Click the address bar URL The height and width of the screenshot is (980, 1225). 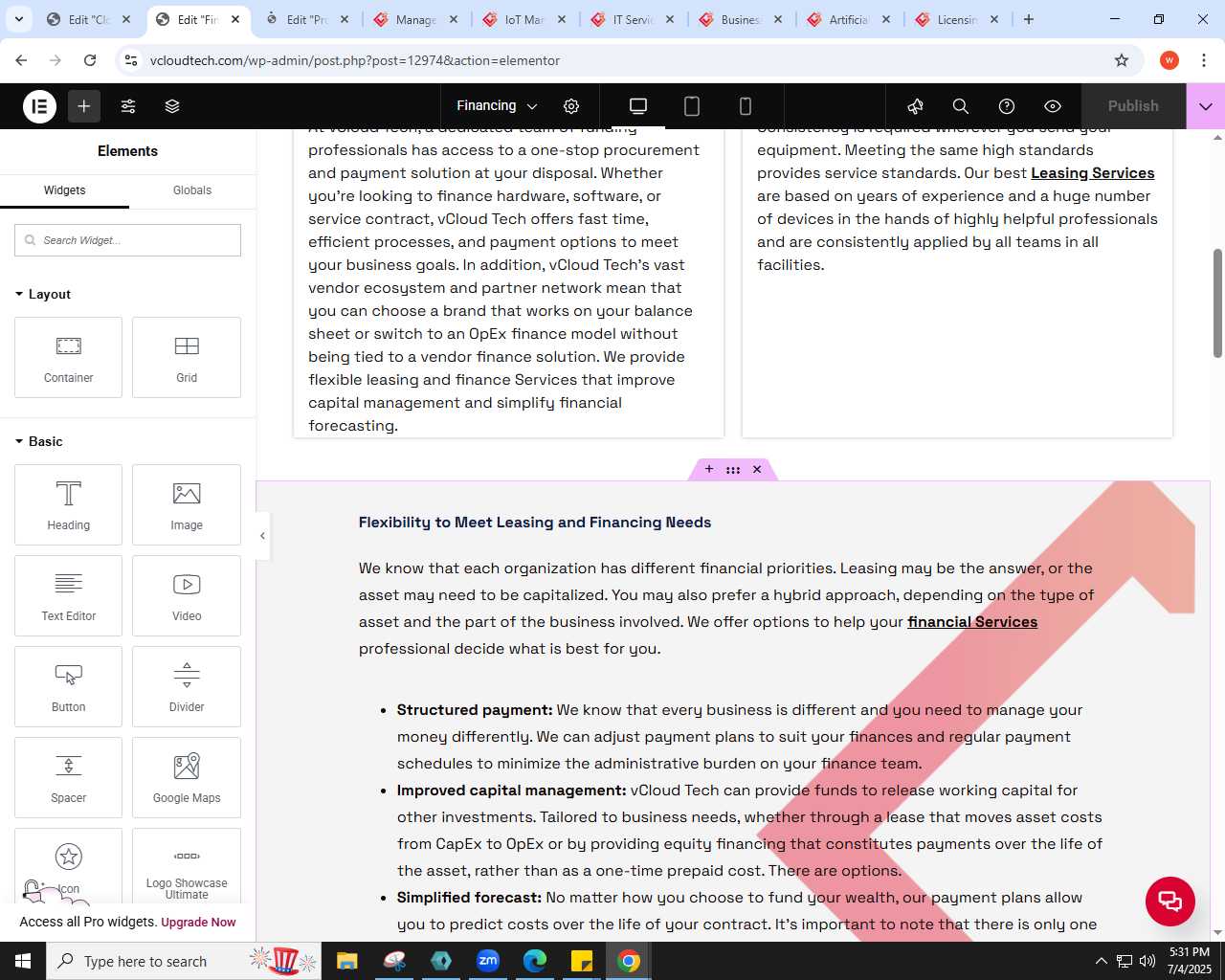(355, 60)
